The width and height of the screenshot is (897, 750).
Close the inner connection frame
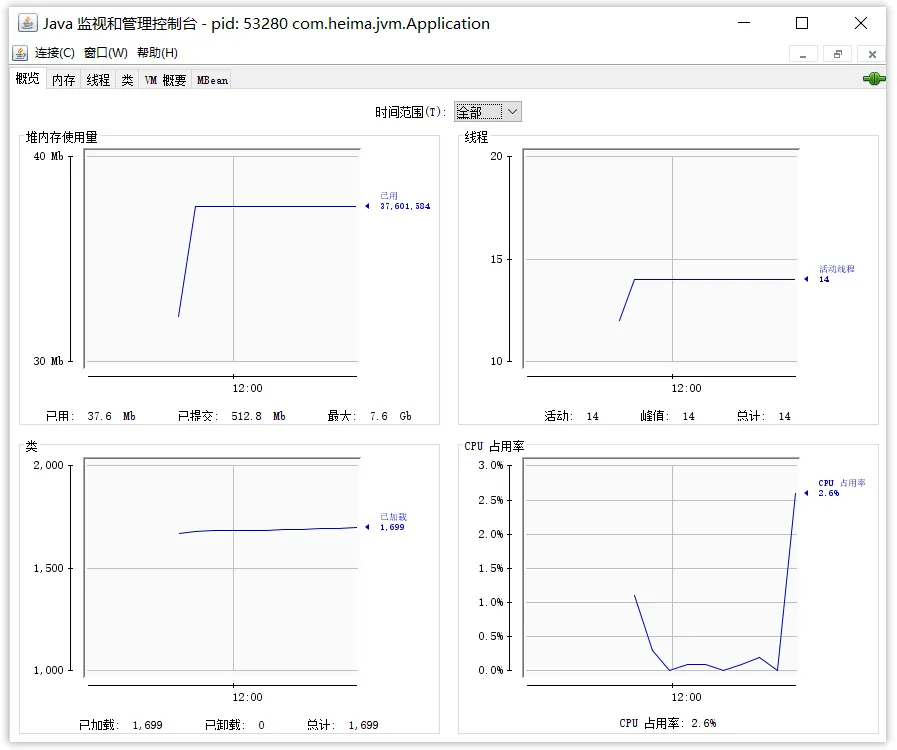click(x=872, y=54)
